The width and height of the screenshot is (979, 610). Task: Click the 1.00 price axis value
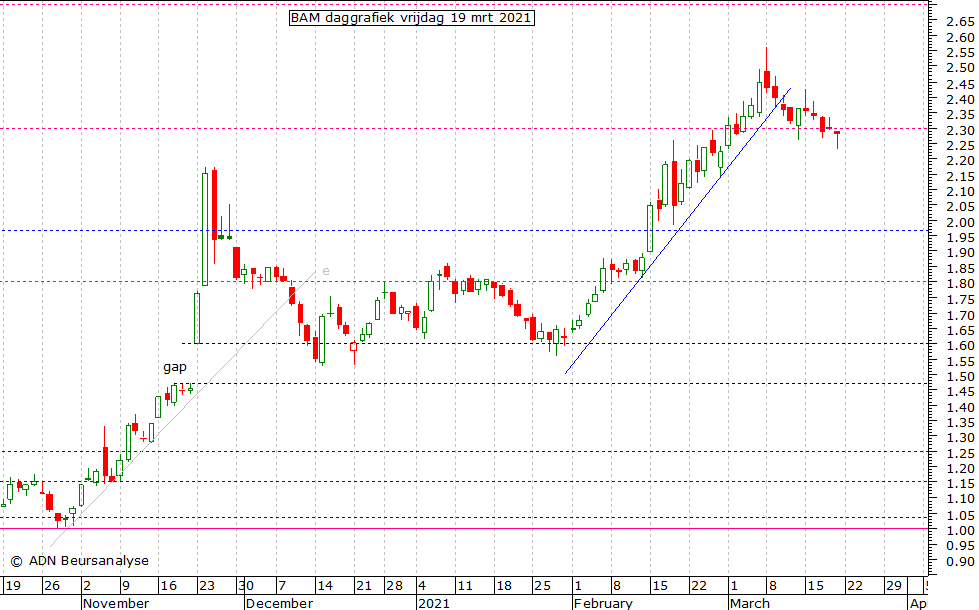960,530
